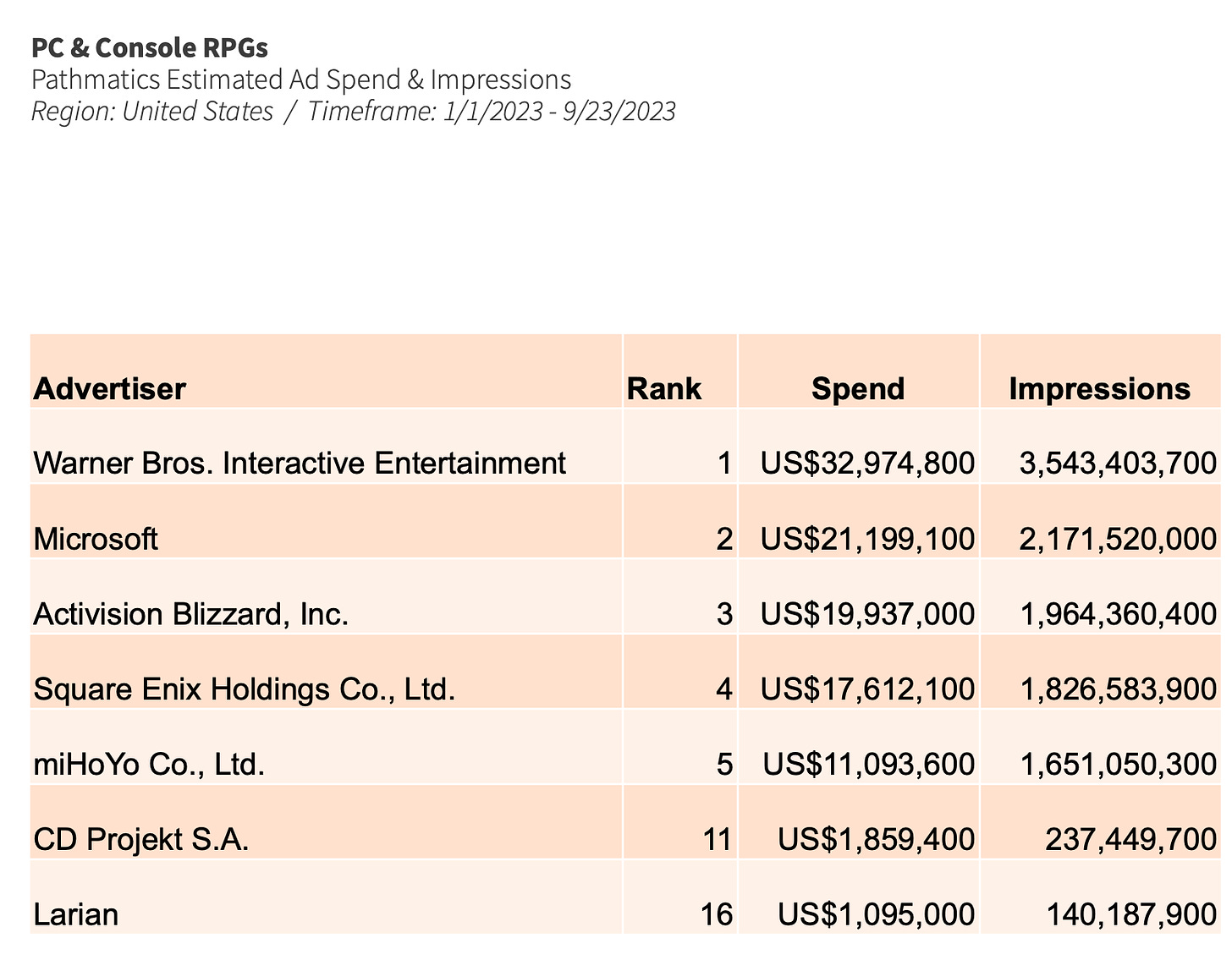Click the PC & Console RPGs title
The height and width of the screenshot is (960, 1232).
pyautogui.click(x=150, y=48)
